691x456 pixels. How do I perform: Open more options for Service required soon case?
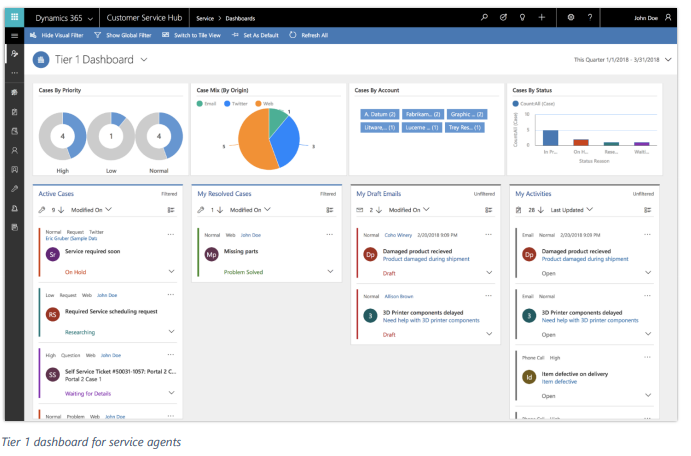171,235
